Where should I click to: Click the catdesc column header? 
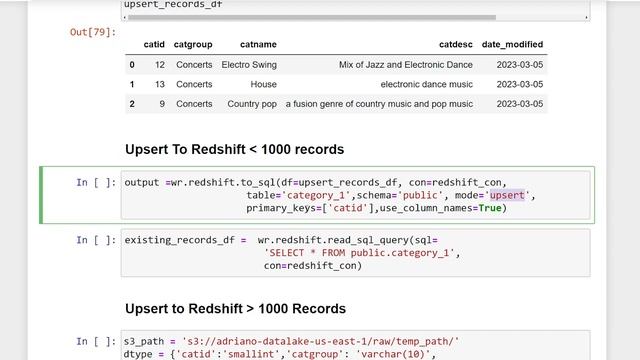point(456,44)
